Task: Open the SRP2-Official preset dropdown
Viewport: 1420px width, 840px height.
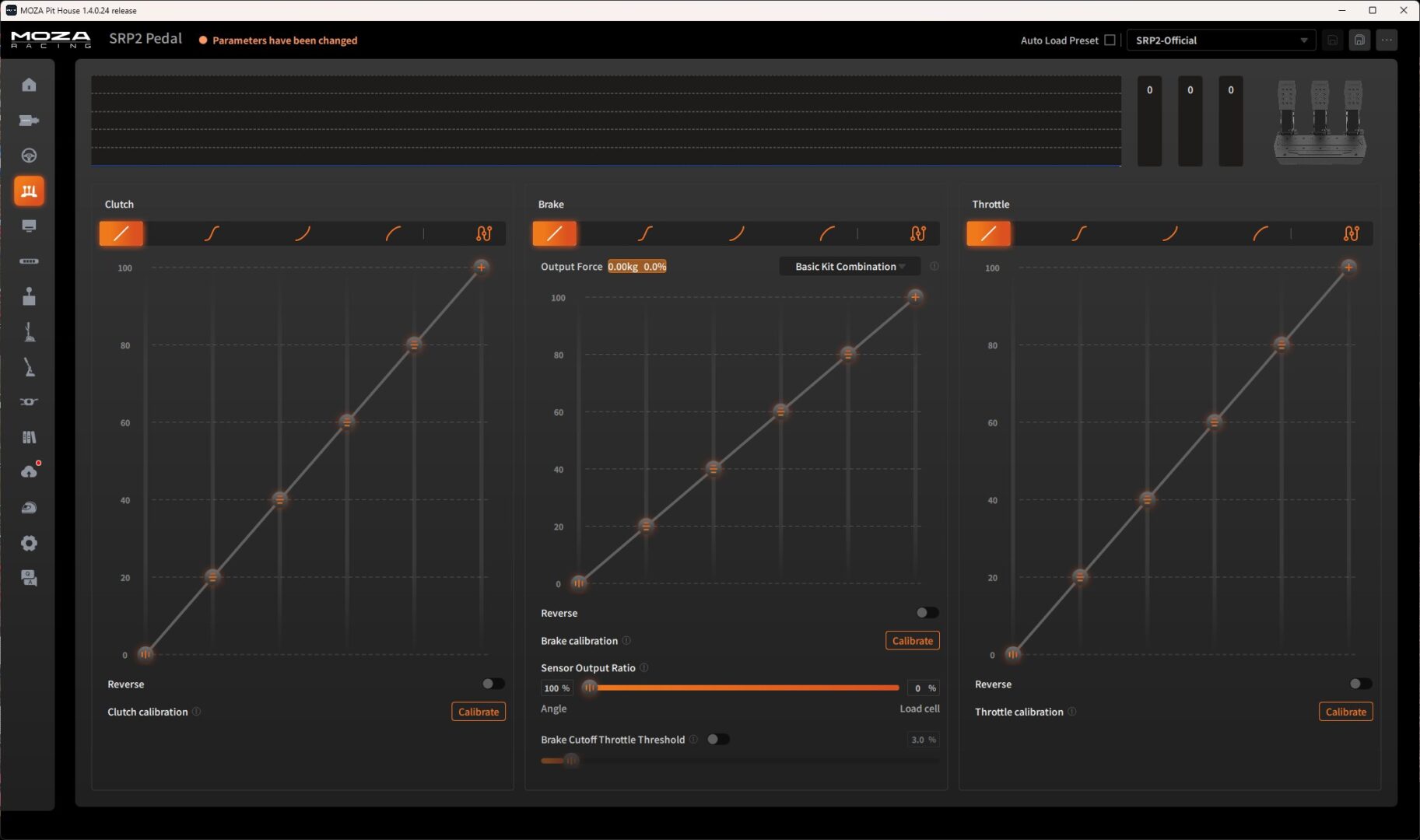Action: [1221, 40]
